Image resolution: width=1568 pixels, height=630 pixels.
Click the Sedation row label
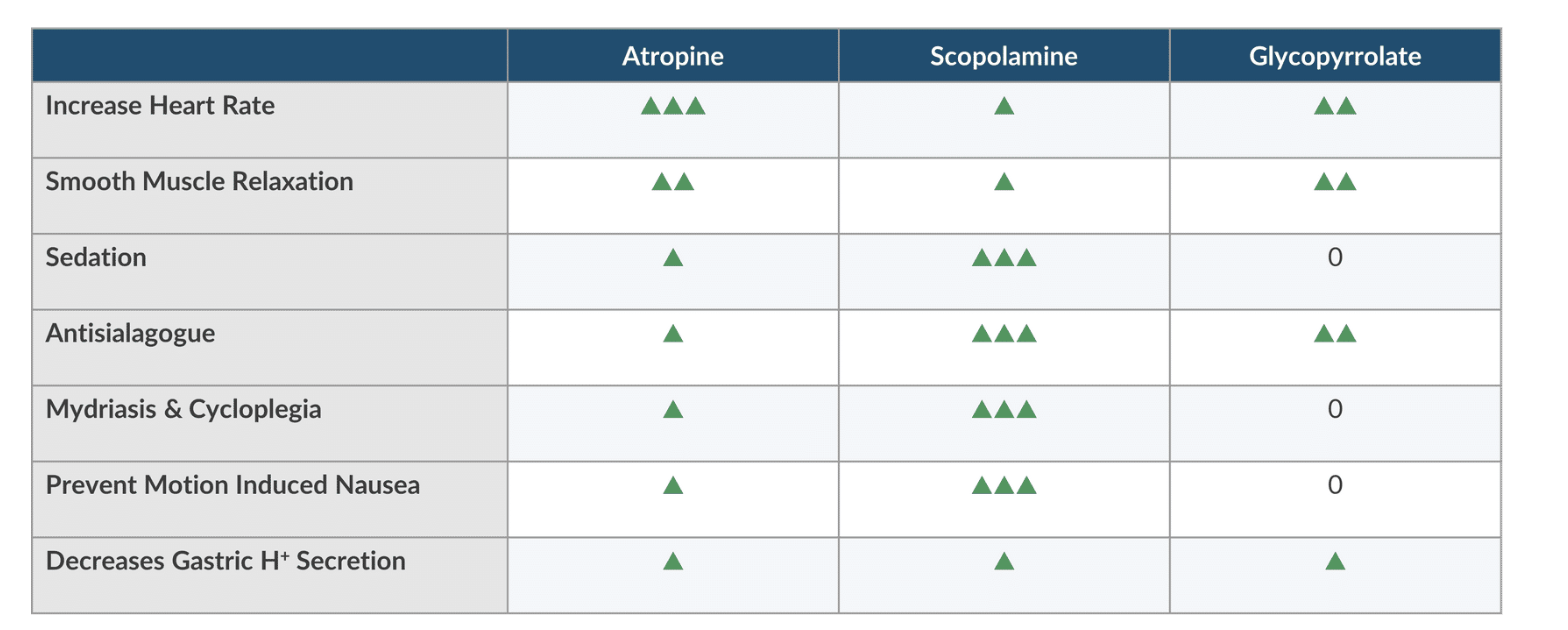pyautogui.click(x=96, y=258)
